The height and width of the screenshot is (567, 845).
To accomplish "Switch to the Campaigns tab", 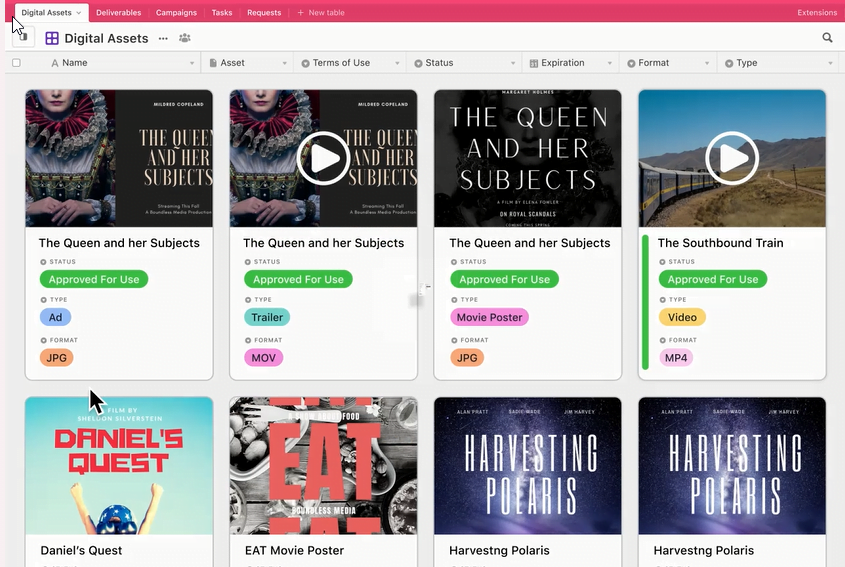I will pos(176,12).
